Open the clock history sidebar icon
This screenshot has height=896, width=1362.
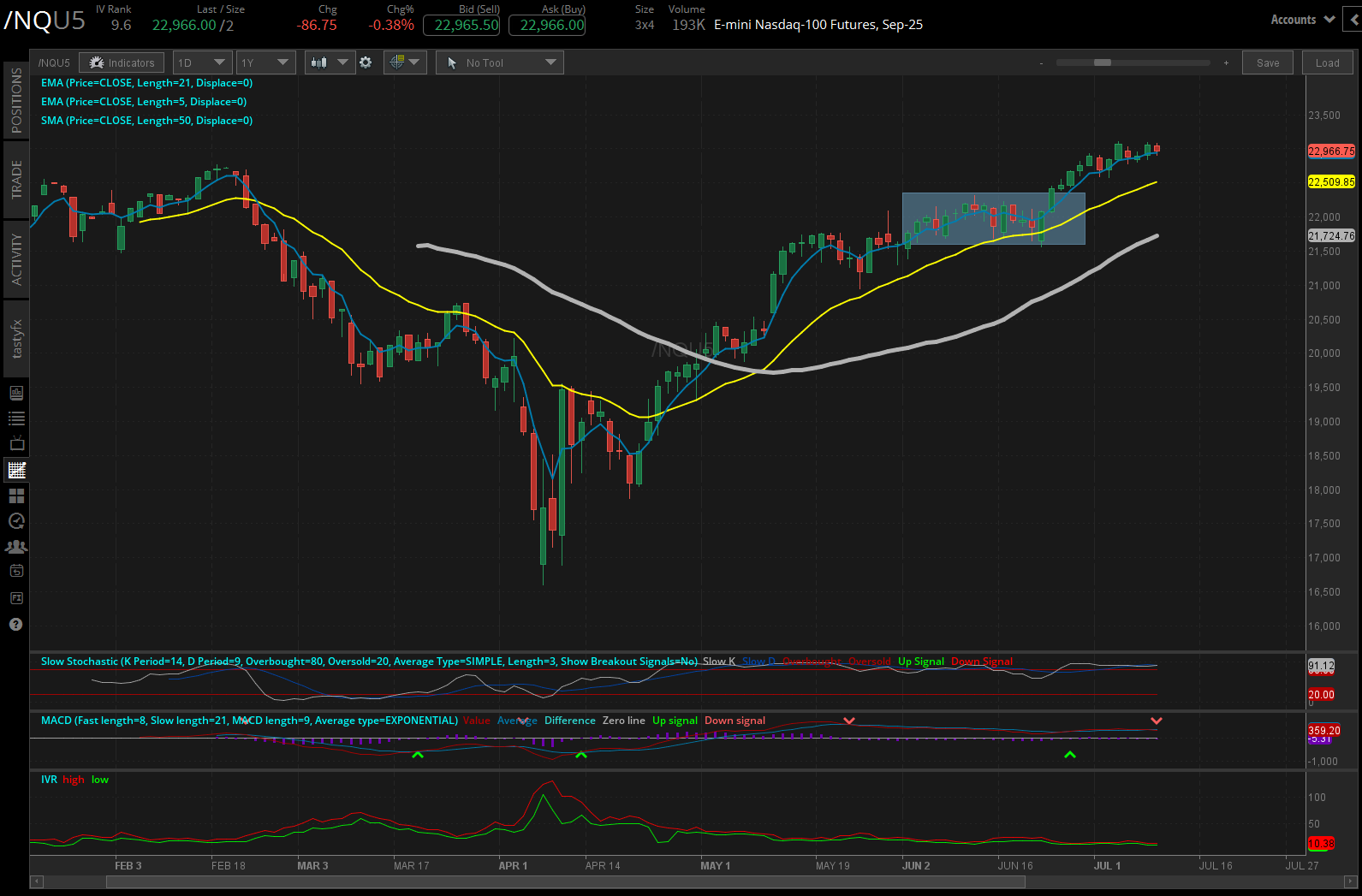tap(16, 520)
